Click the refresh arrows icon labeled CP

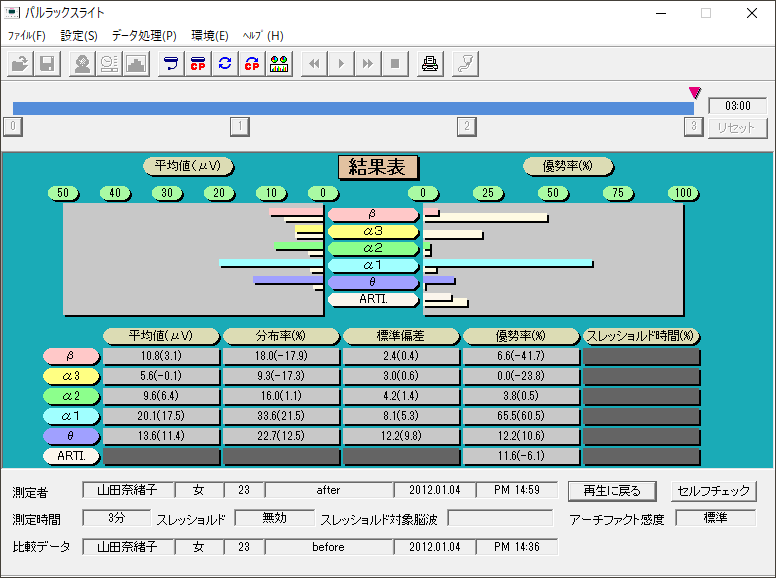(252, 63)
